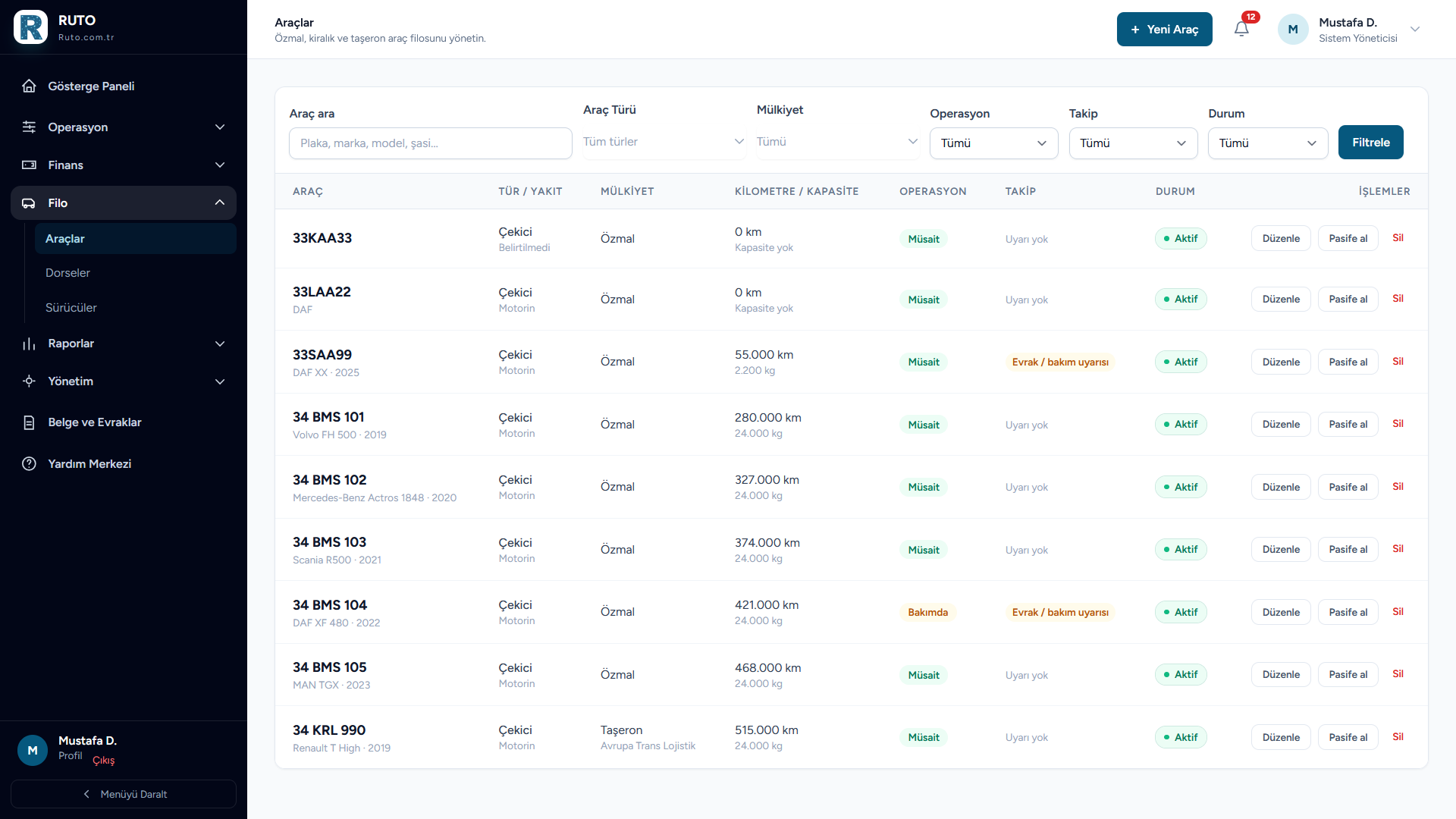1456x819 pixels.
Task: Click the Raporlar chart icon
Action: click(x=29, y=344)
